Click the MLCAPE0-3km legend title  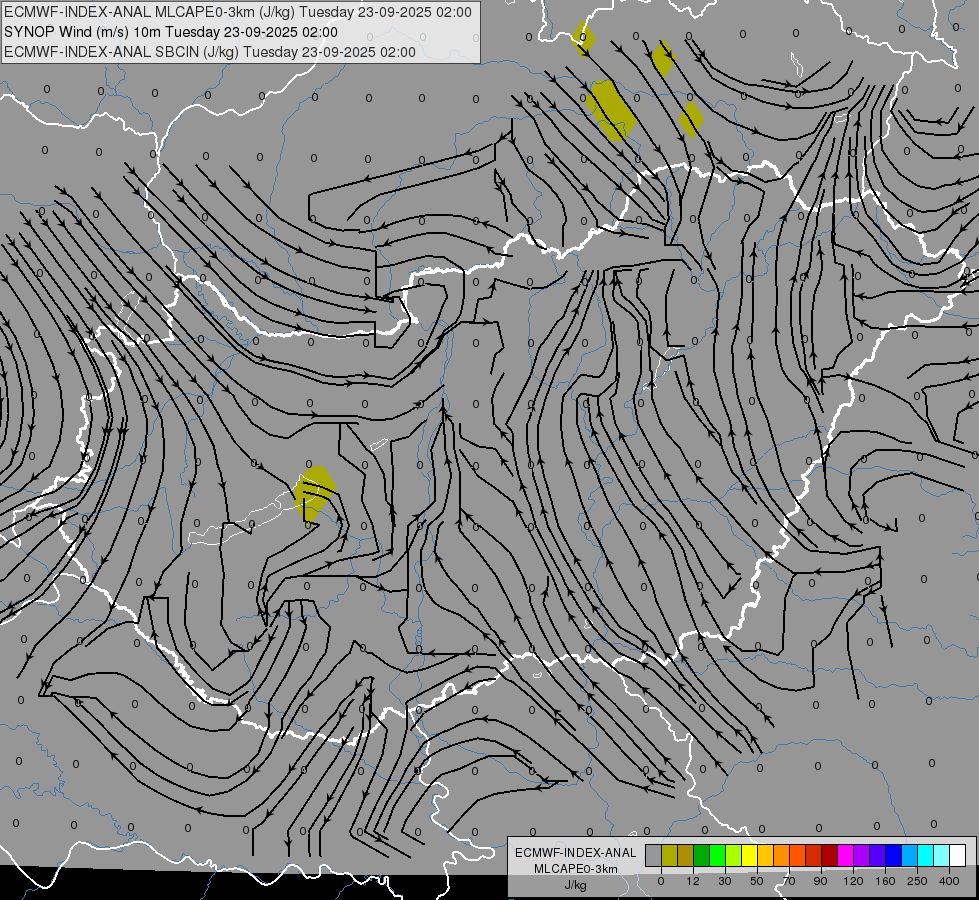pos(576,869)
